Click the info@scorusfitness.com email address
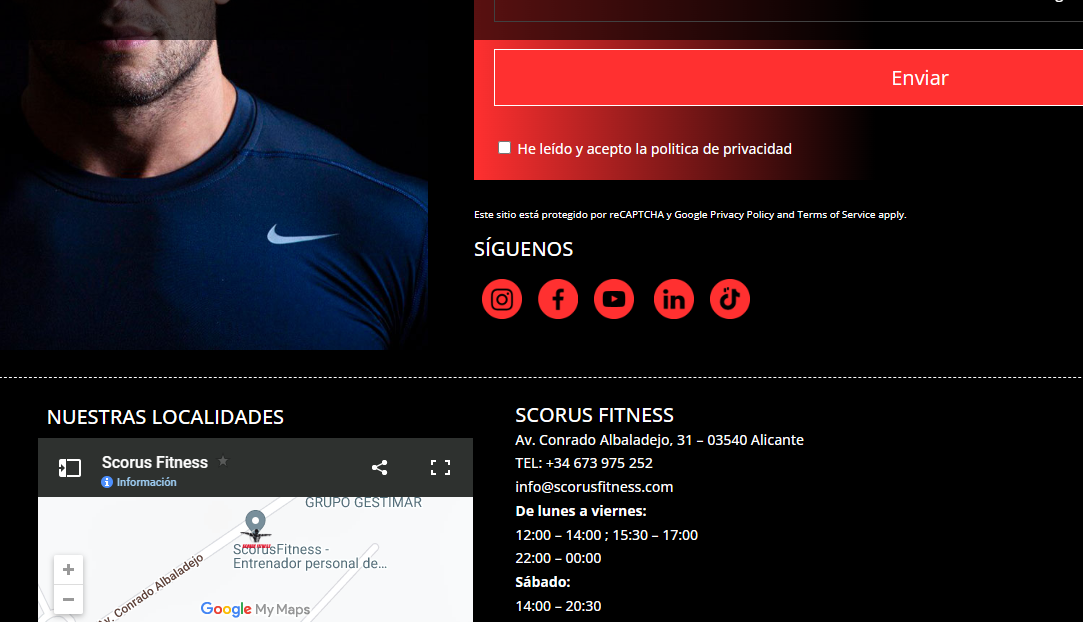1083x622 pixels. 594,487
